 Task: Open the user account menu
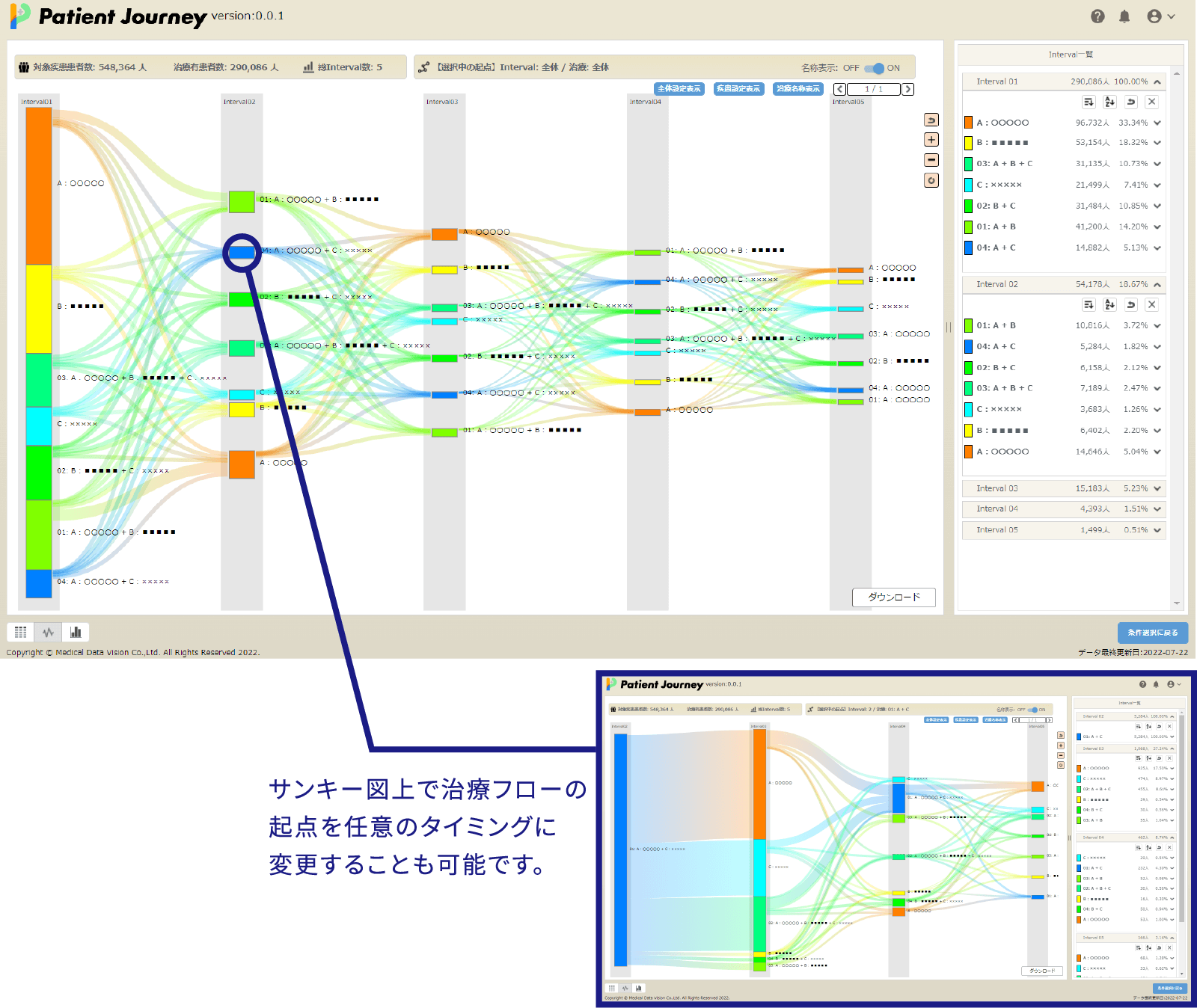[1161, 16]
